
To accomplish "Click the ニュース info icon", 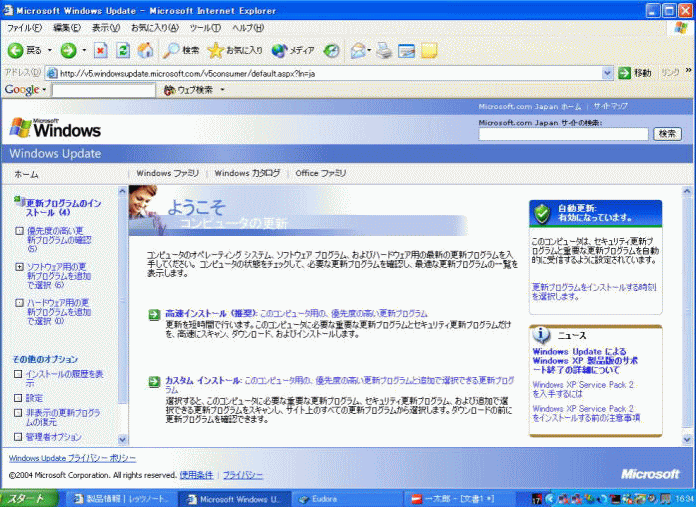I will click(542, 335).
